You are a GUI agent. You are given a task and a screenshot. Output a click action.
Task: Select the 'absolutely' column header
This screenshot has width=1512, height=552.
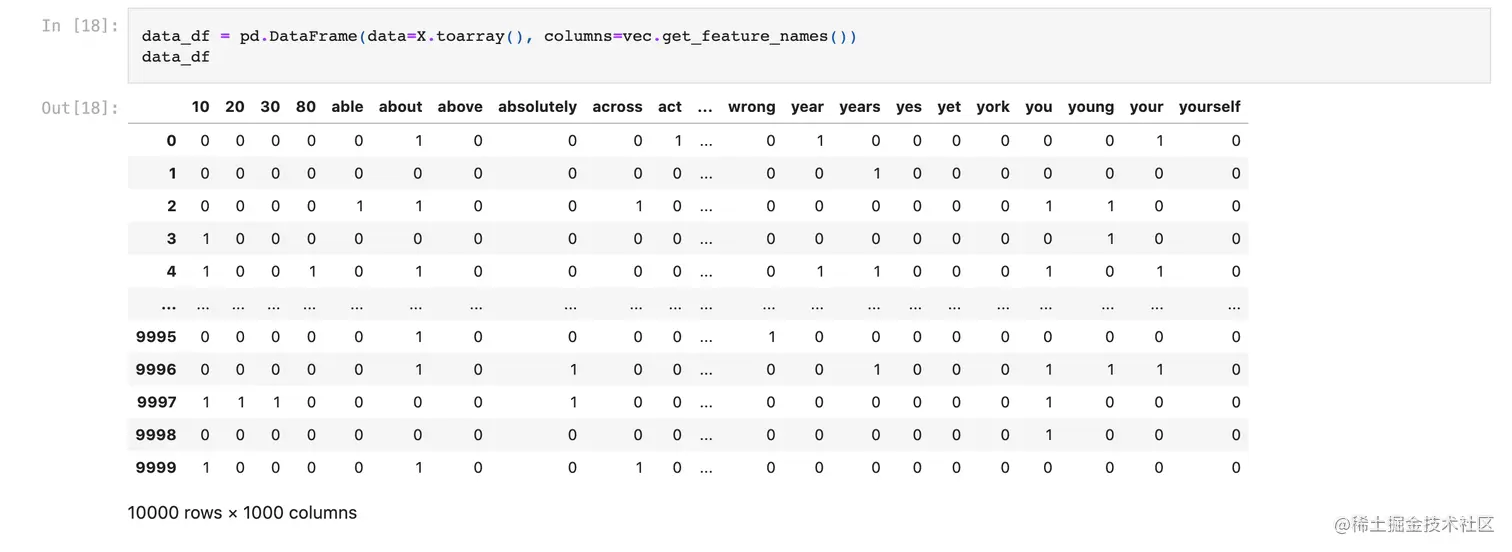tap(537, 107)
